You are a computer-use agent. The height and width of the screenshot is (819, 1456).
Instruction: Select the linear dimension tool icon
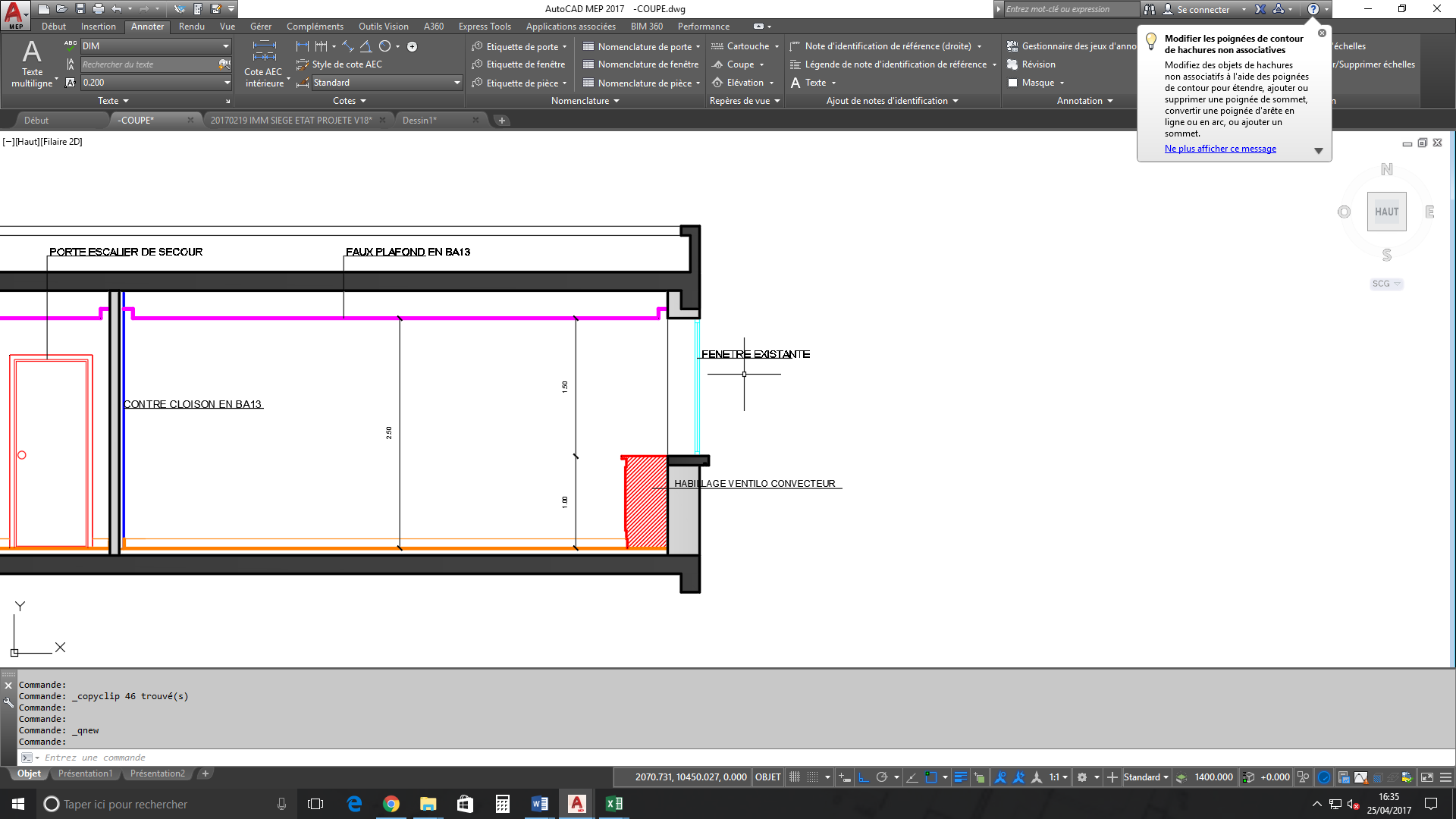303,46
